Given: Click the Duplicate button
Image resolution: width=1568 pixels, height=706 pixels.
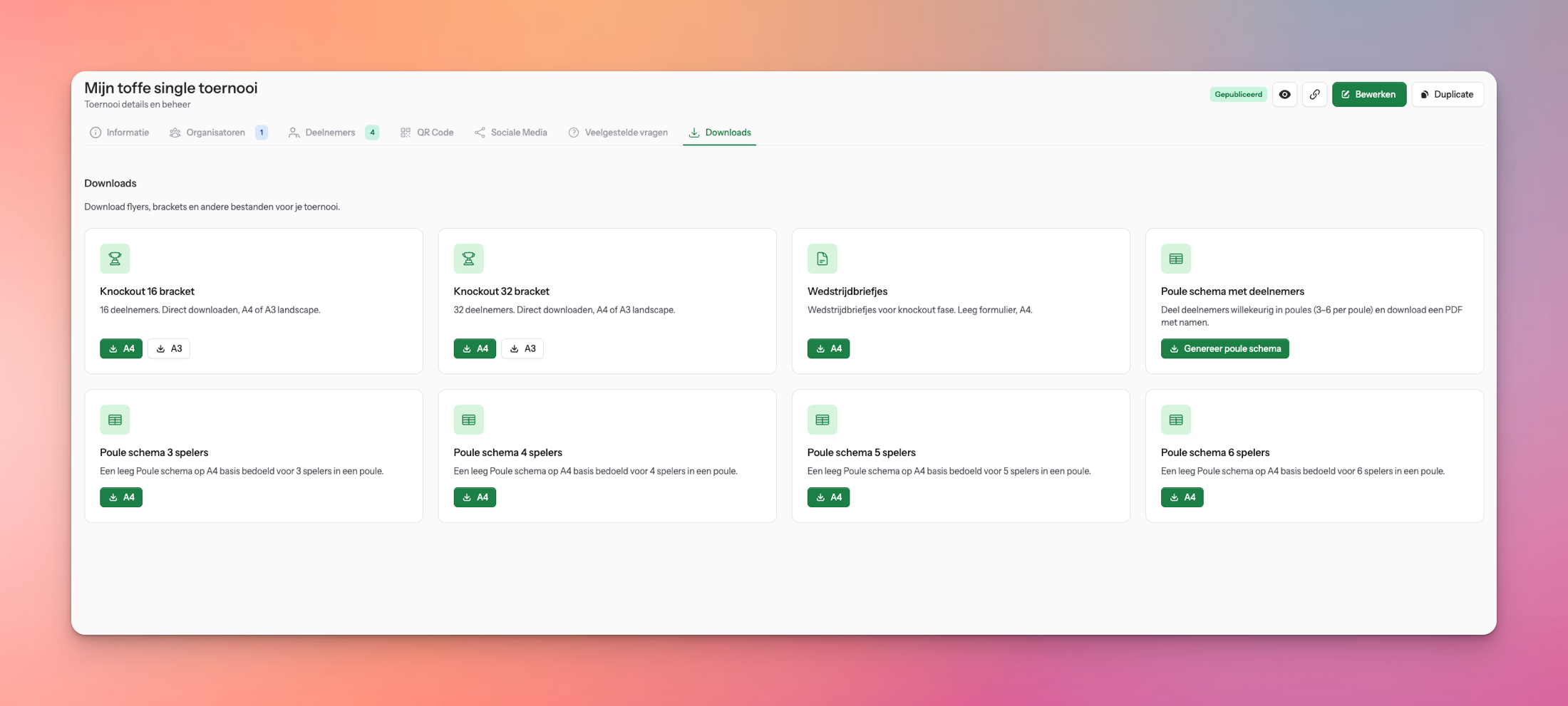Looking at the screenshot, I should coord(1447,95).
